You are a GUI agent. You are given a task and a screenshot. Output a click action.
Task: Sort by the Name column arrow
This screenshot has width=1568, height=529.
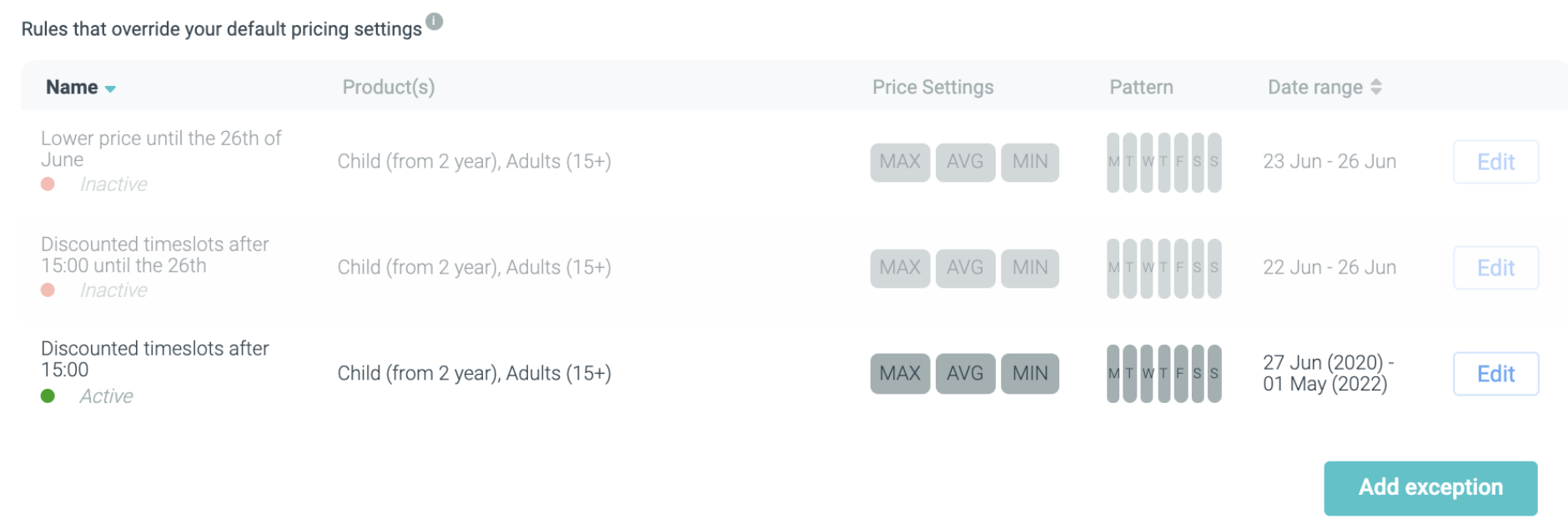[110, 88]
